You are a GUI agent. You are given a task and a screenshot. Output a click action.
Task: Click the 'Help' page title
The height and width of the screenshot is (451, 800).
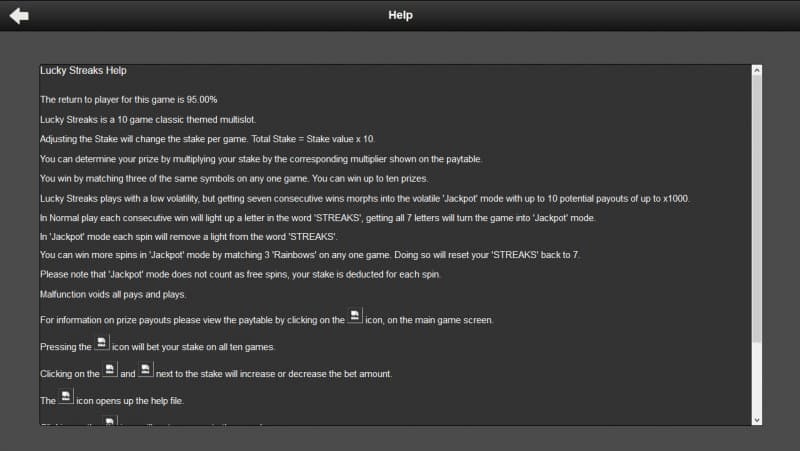400,15
